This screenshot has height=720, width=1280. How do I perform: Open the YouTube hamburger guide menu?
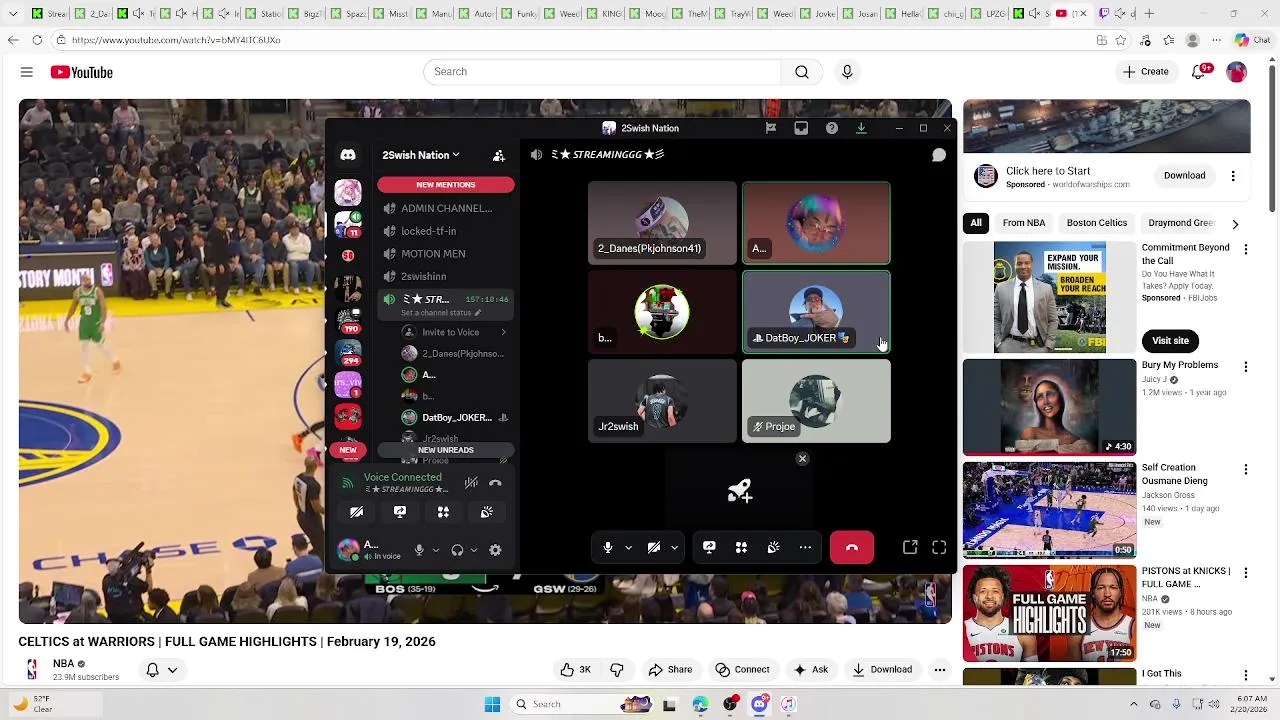tap(27, 72)
